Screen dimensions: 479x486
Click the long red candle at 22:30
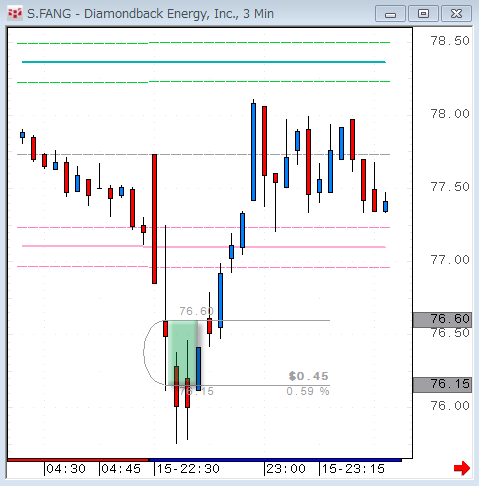point(154,219)
